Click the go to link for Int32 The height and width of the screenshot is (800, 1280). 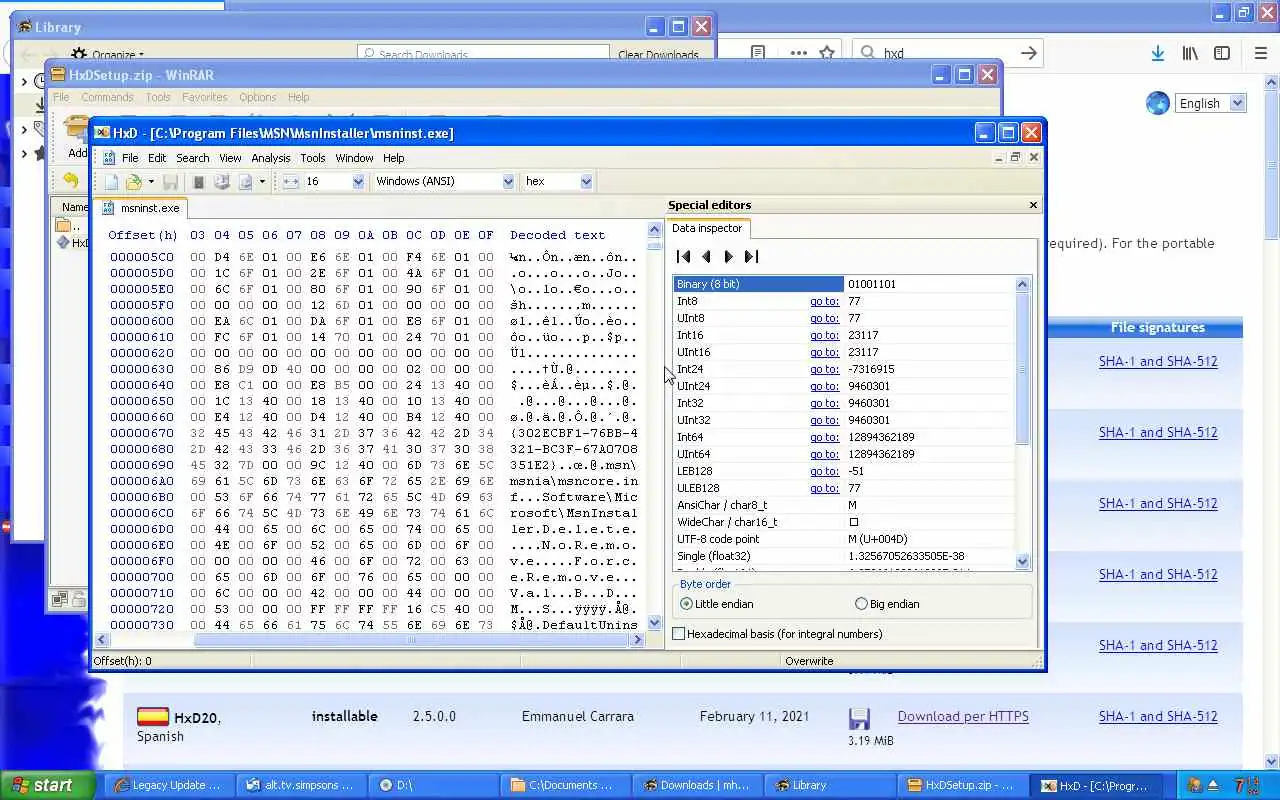click(824, 403)
